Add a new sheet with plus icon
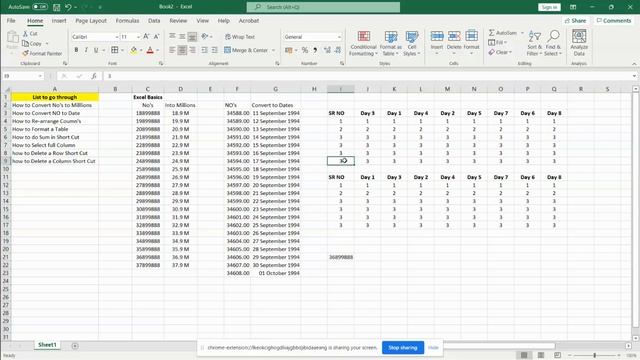Image resolution: width=640 pixels, height=360 pixels. click(75, 346)
